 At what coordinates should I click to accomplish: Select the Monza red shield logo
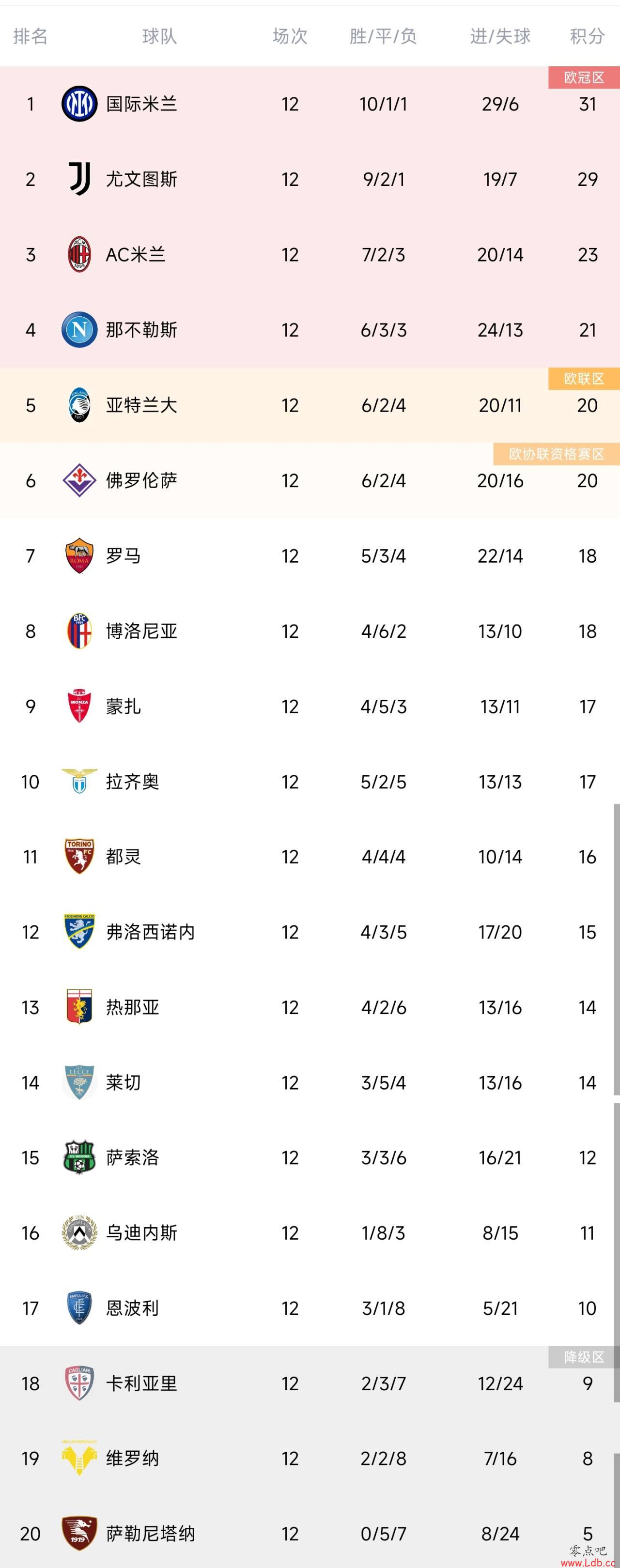79,706
